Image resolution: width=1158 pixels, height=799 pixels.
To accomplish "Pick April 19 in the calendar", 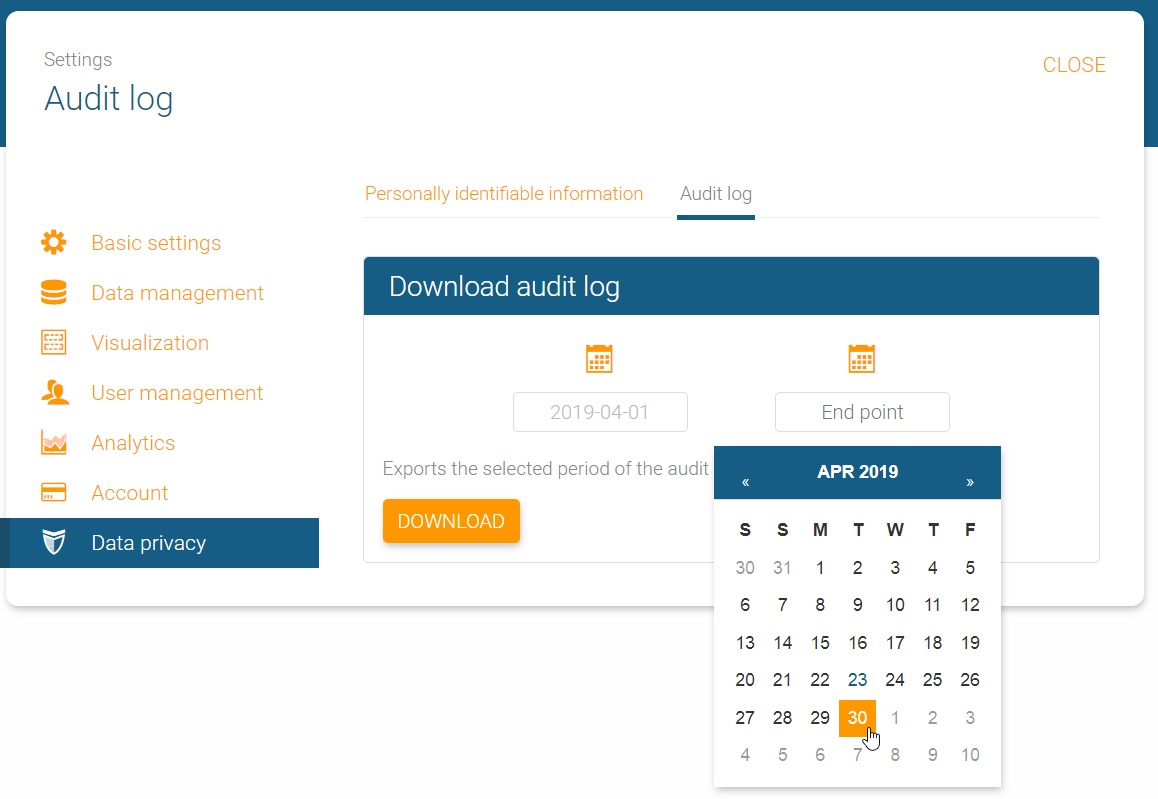I will pos(970,642).
